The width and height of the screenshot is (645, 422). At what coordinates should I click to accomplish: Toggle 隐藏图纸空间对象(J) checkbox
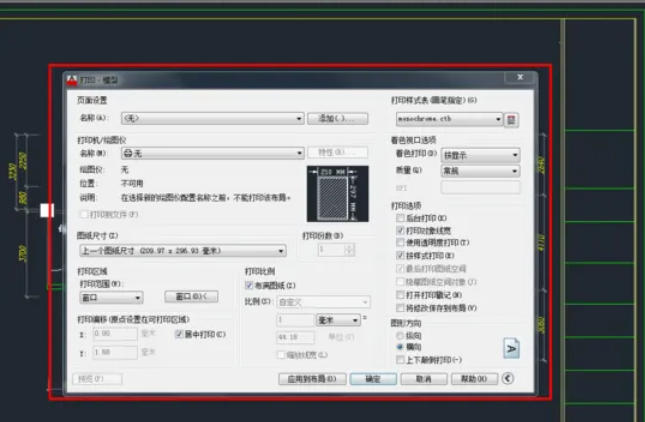coord(400,282)
